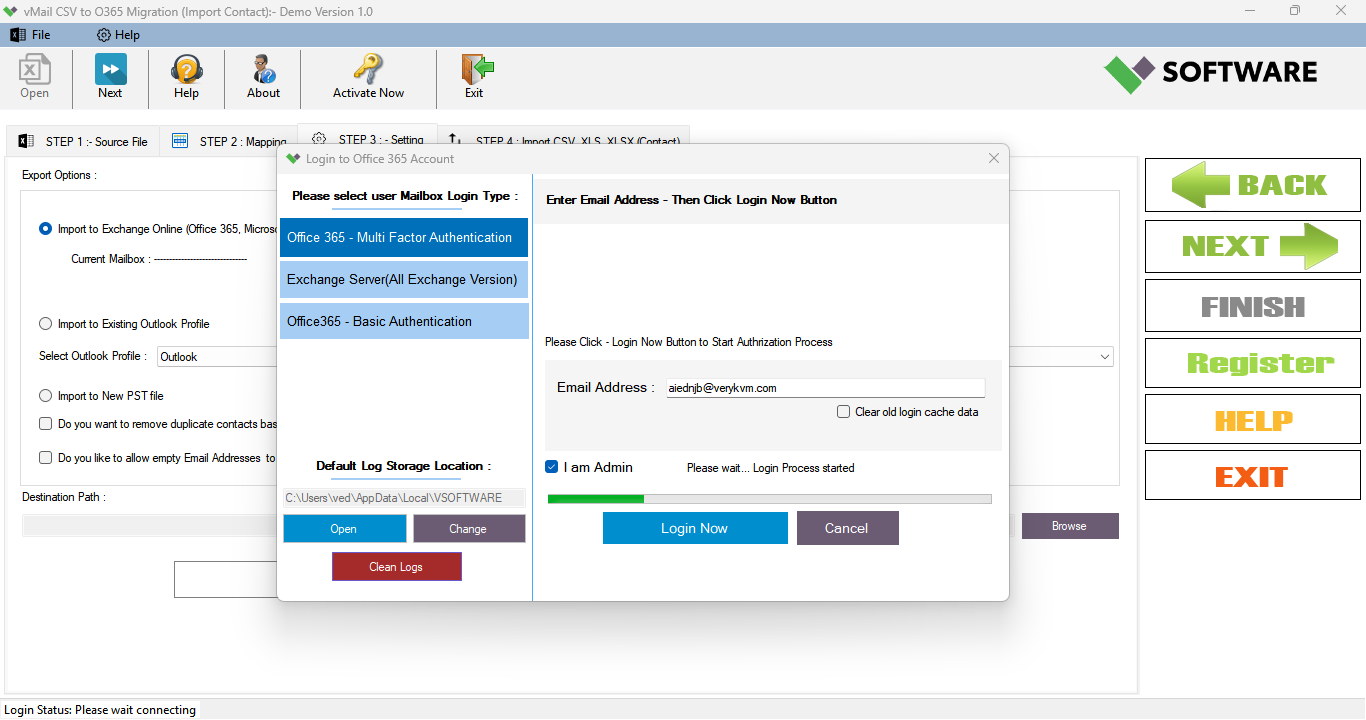Screen dimensions: 1366x720
Task: Click the yellow HELP side button
Action: point(1252,419)
